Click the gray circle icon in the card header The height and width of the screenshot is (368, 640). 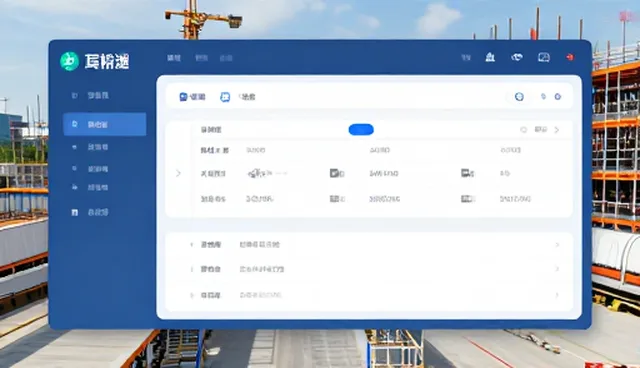(x=523, y=130)
